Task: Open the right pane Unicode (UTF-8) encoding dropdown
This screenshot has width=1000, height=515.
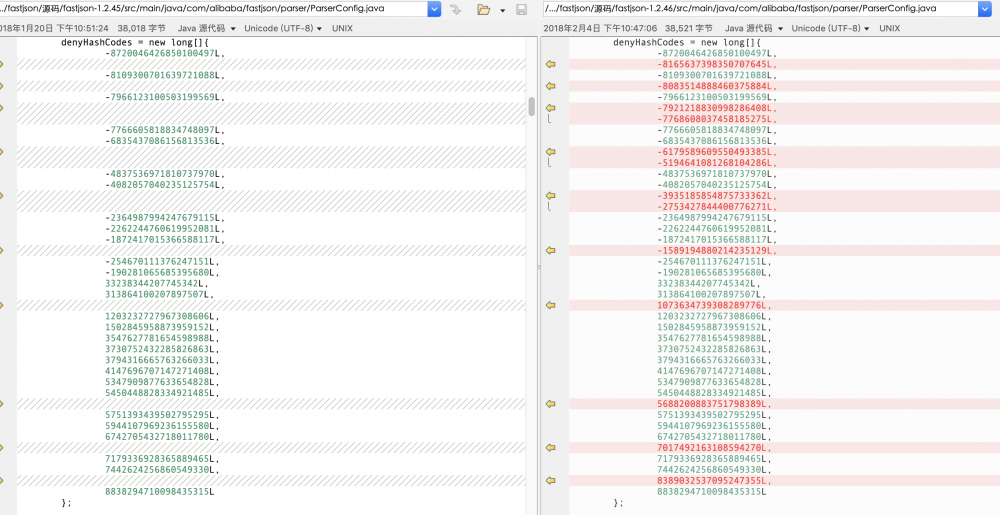Action: coord(830,28)
